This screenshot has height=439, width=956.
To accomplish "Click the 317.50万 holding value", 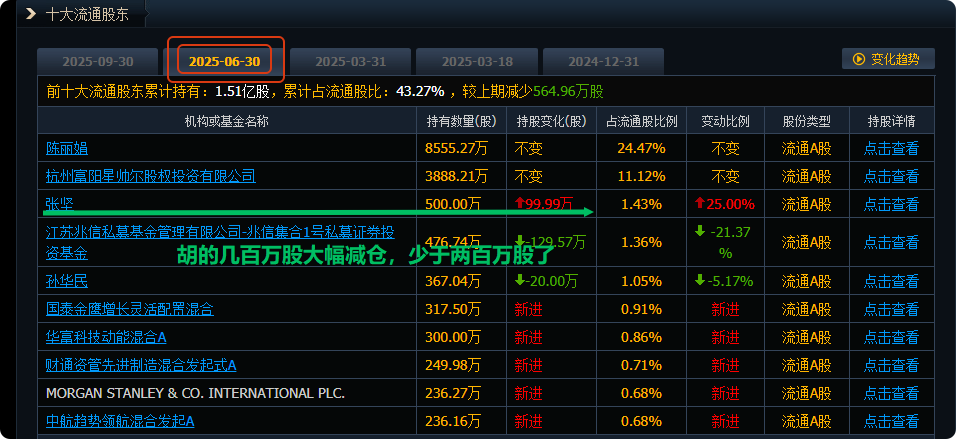I will [x=453, y=309].
